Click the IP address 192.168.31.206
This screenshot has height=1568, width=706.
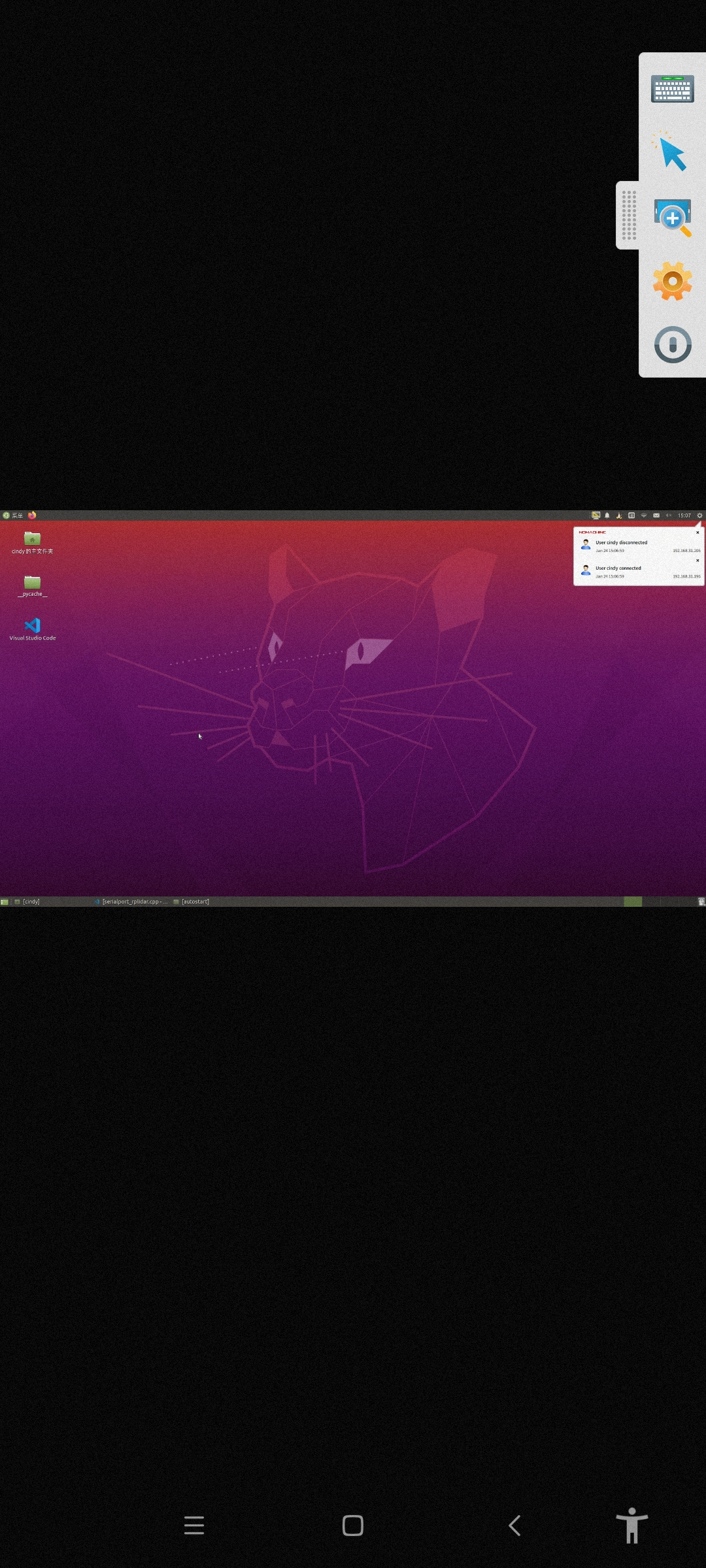686,551
